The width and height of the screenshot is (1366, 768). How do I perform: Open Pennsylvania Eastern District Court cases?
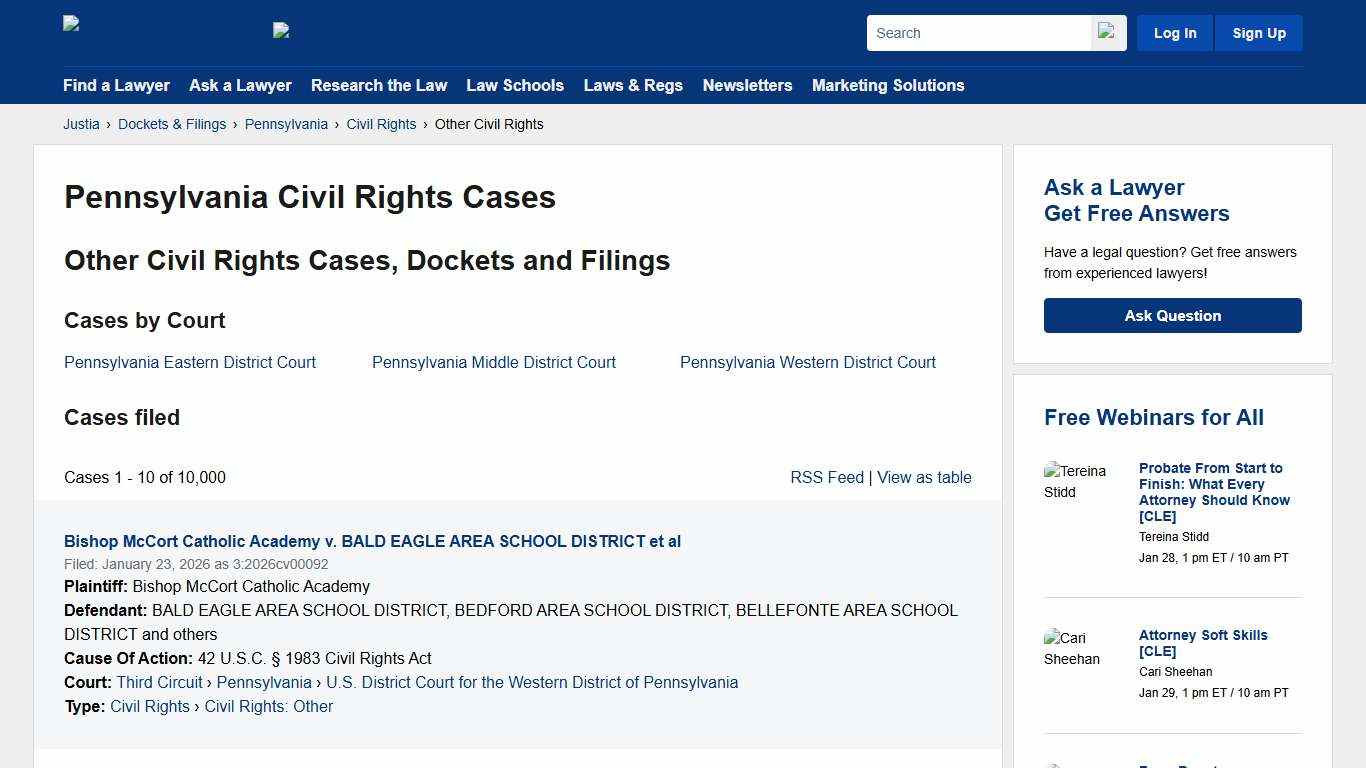click(189, 362)
